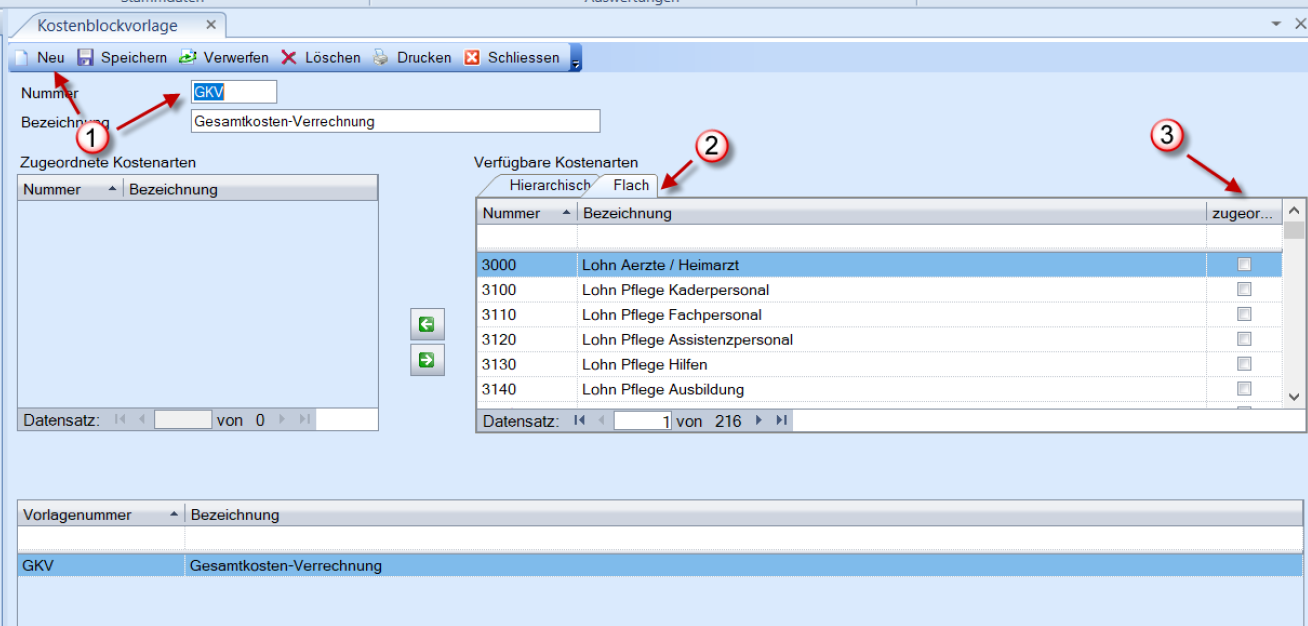This screenshot has width=1308, height=626.
Task: Discard changes with the Verwerfen icon
Action: (x=187, y=58)
